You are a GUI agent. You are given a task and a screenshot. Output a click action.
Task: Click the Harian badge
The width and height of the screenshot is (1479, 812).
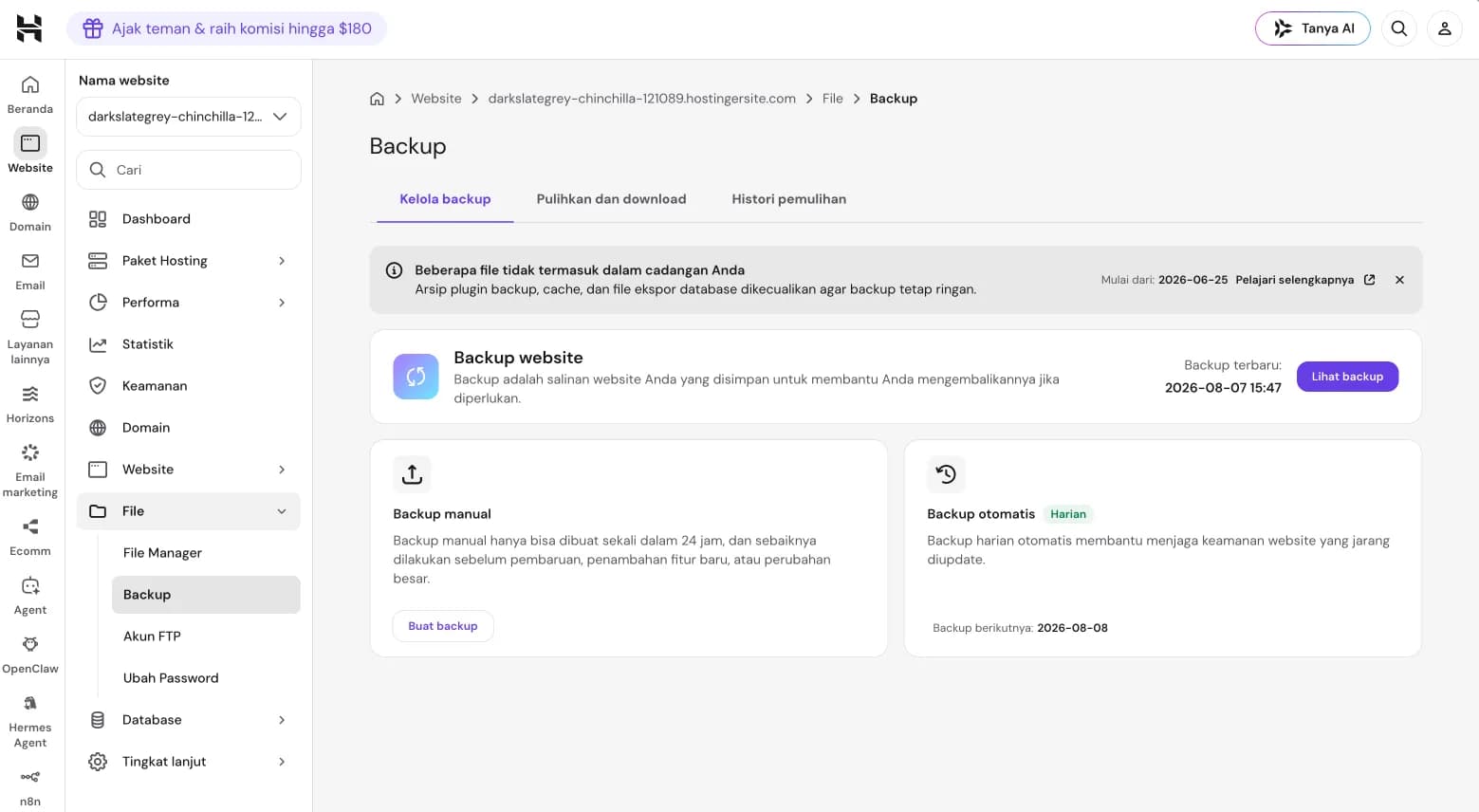coord(1068,514)
